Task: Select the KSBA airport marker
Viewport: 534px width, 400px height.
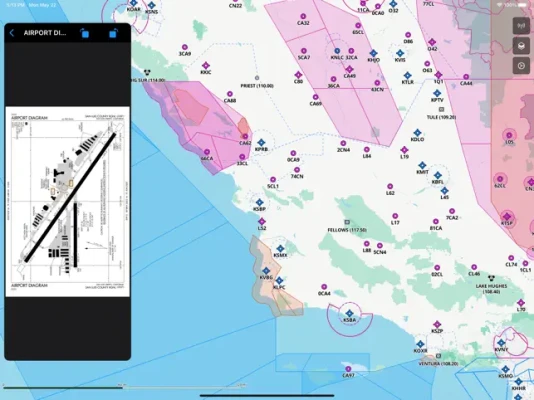Action: click(x=349, y=313)
